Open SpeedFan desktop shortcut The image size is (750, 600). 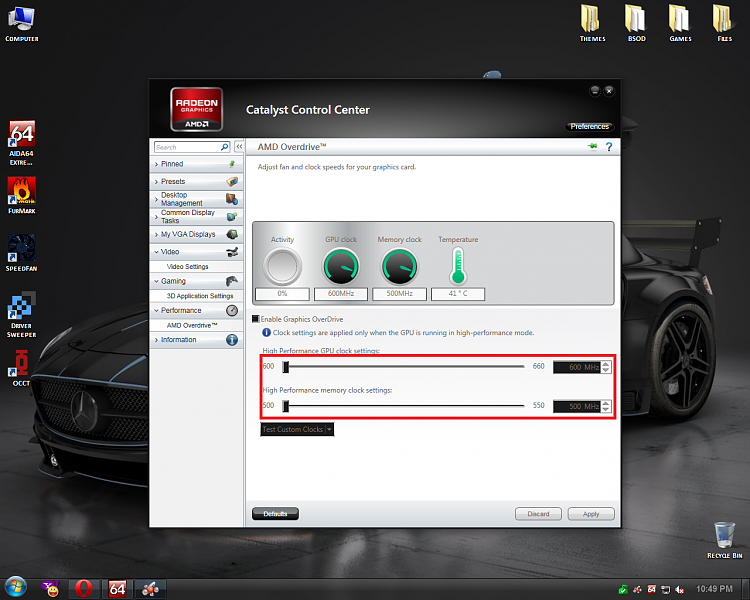pyautogui.click(x=21, y=253)
